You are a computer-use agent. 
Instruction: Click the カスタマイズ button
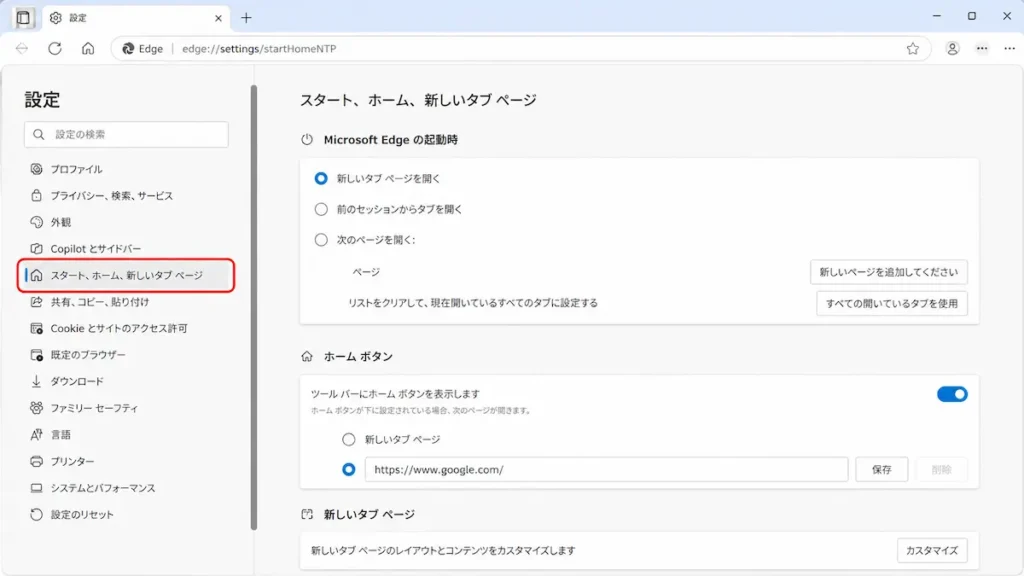point(932,551)
